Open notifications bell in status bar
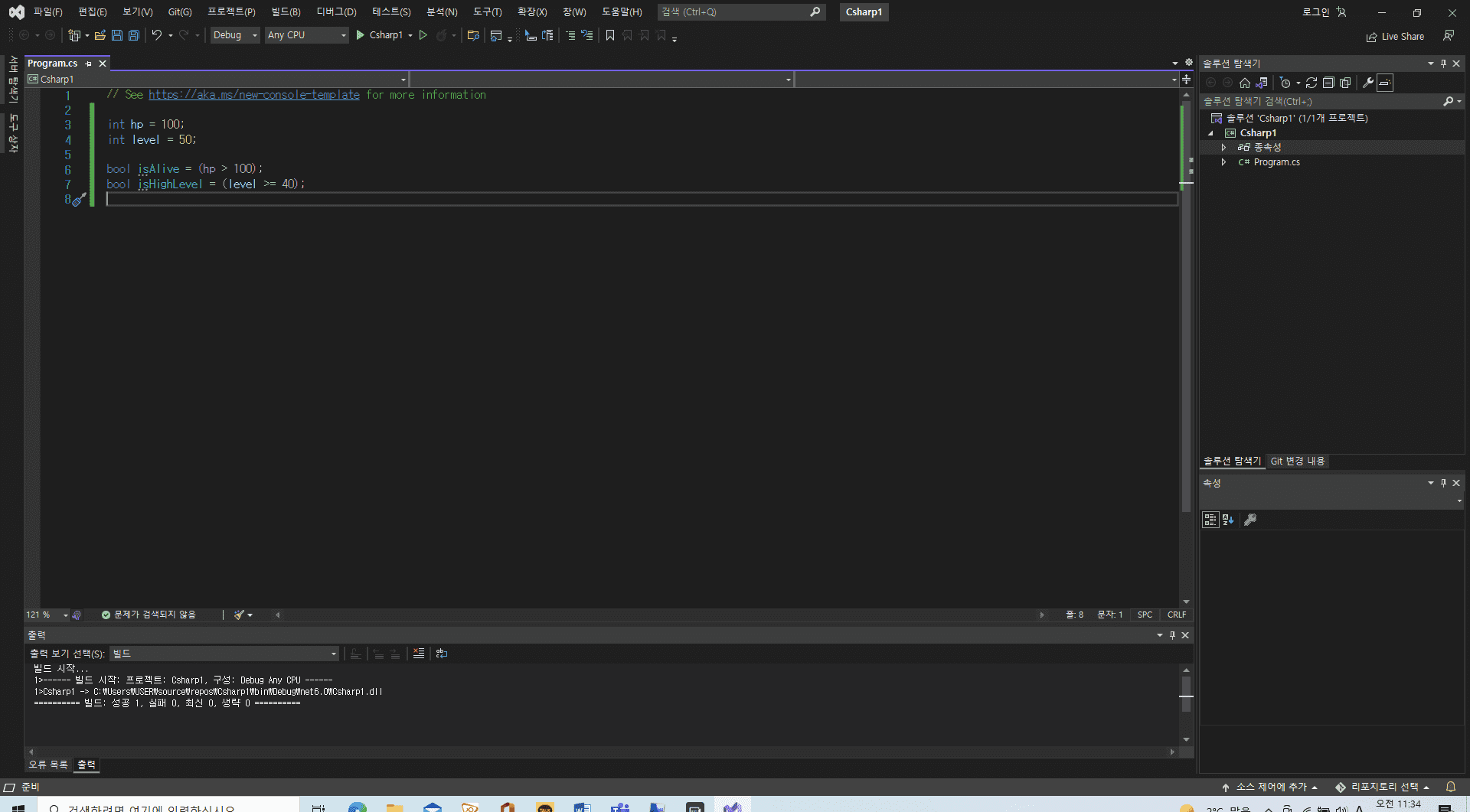 click(x=1451, y=787)
